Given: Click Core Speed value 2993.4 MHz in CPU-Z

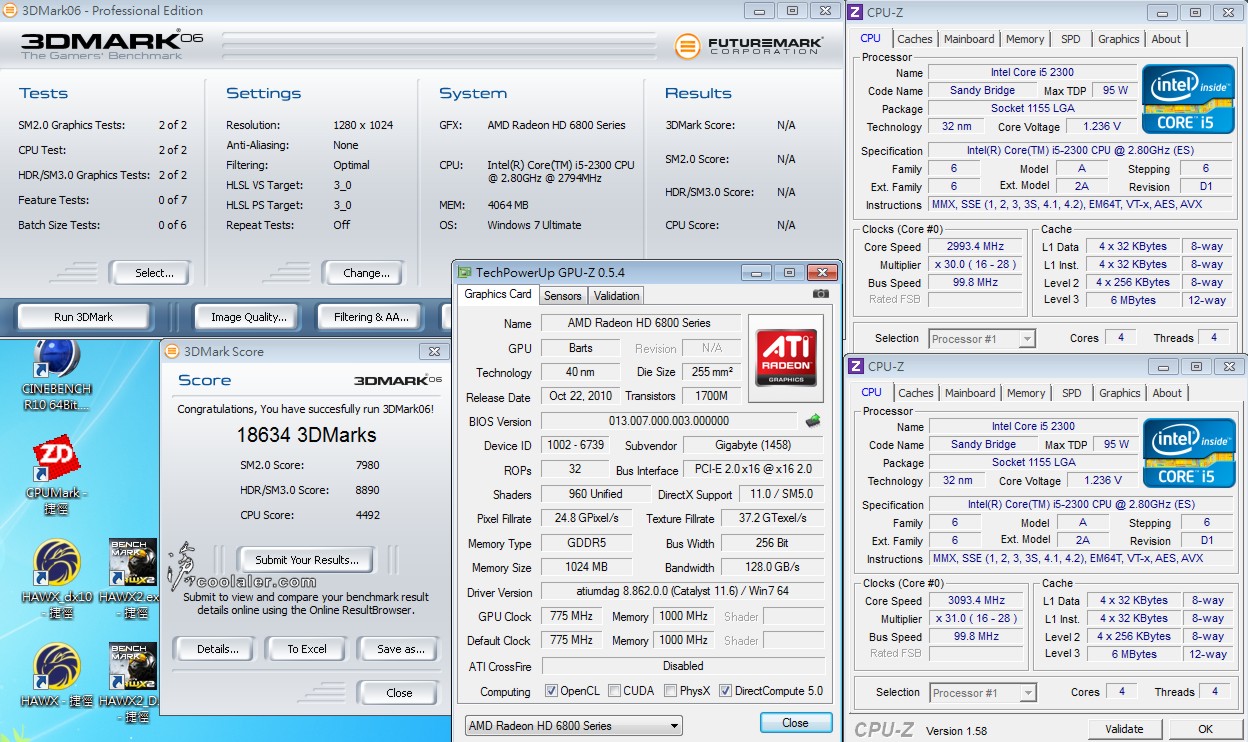Looking at the screenshot, I should tap(975, 247).
